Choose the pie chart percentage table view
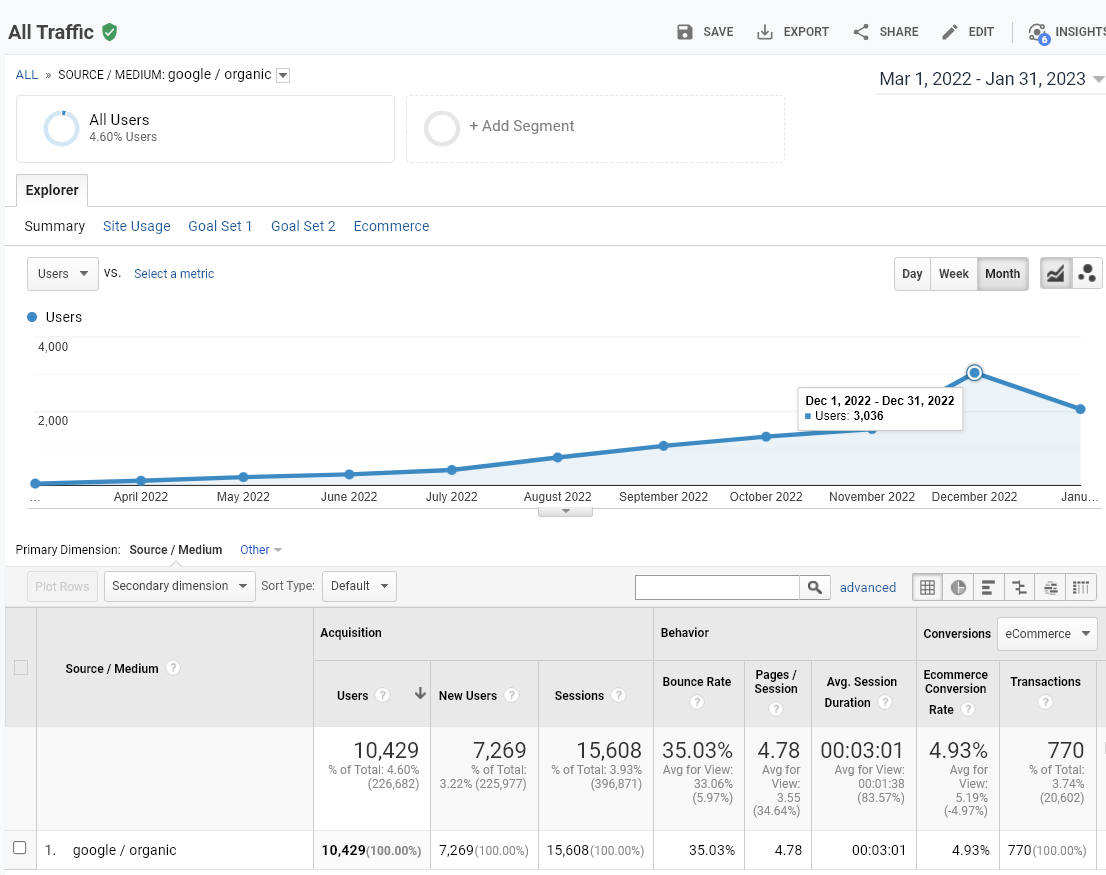 (958, 587)
